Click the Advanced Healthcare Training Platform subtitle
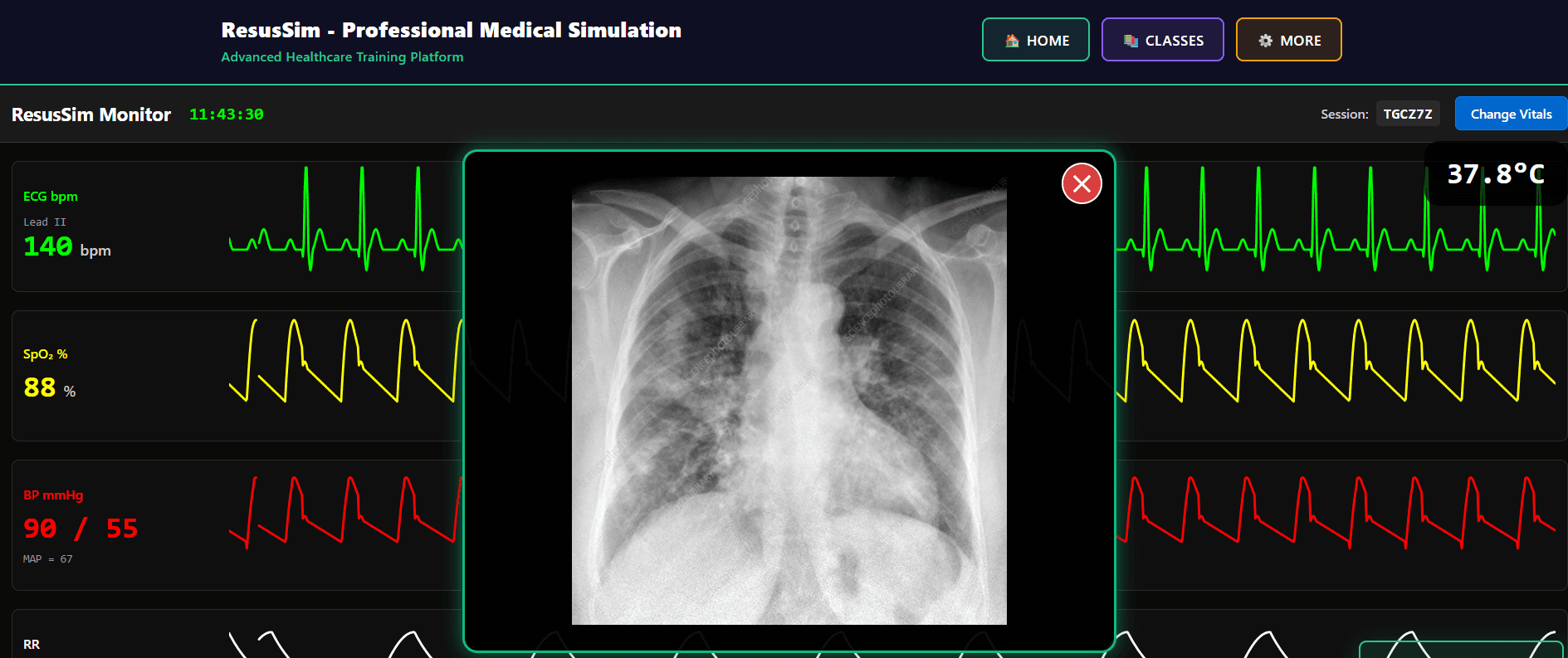 (342, 57)
